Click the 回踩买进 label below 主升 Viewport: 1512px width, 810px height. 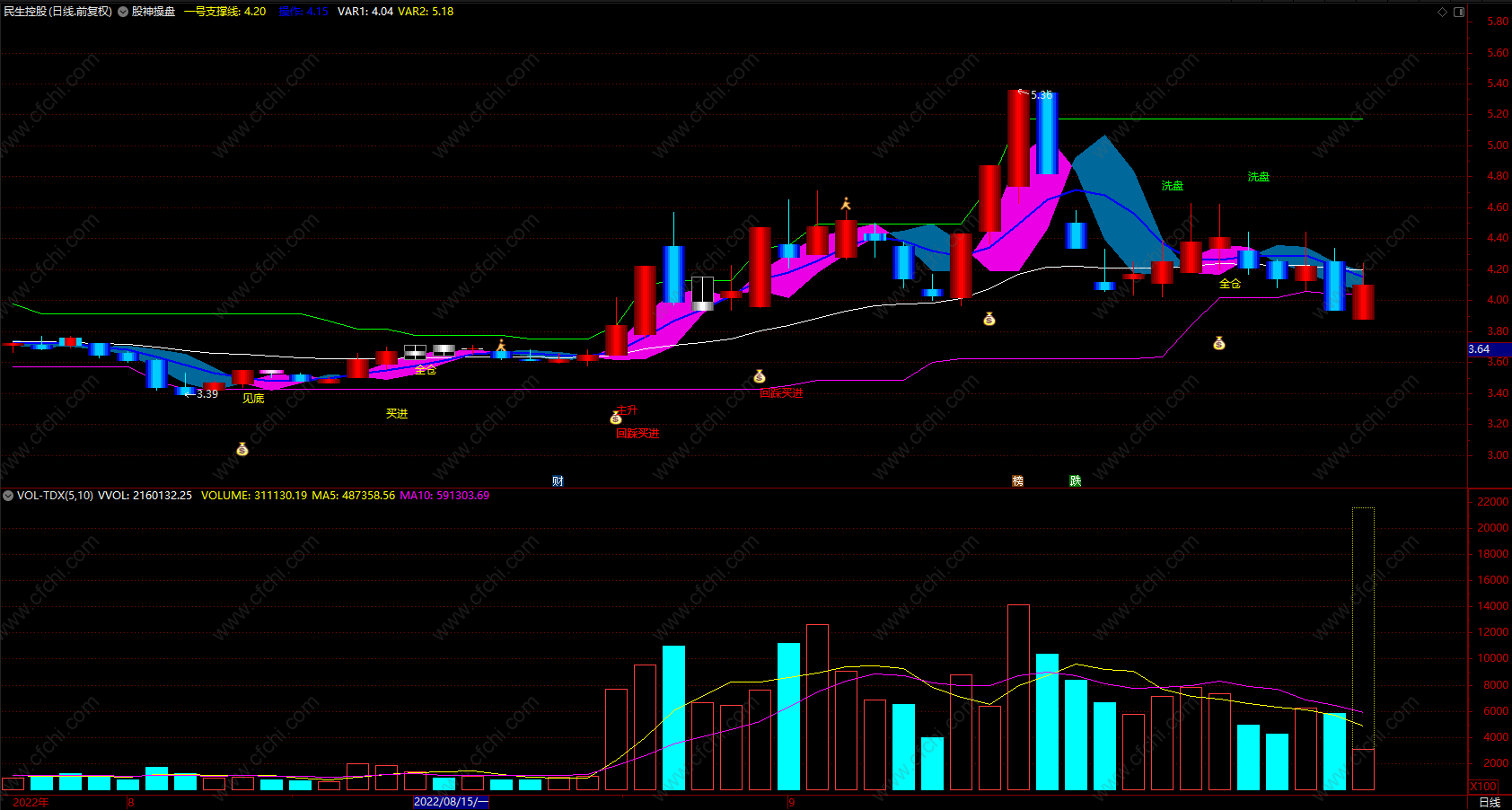[637, 434]
